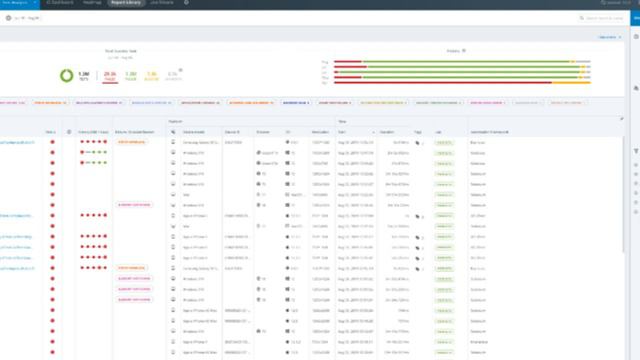This screenshot has width=640, height=360.
Task: Select the Report Library tab
Action: click(126, 2)
